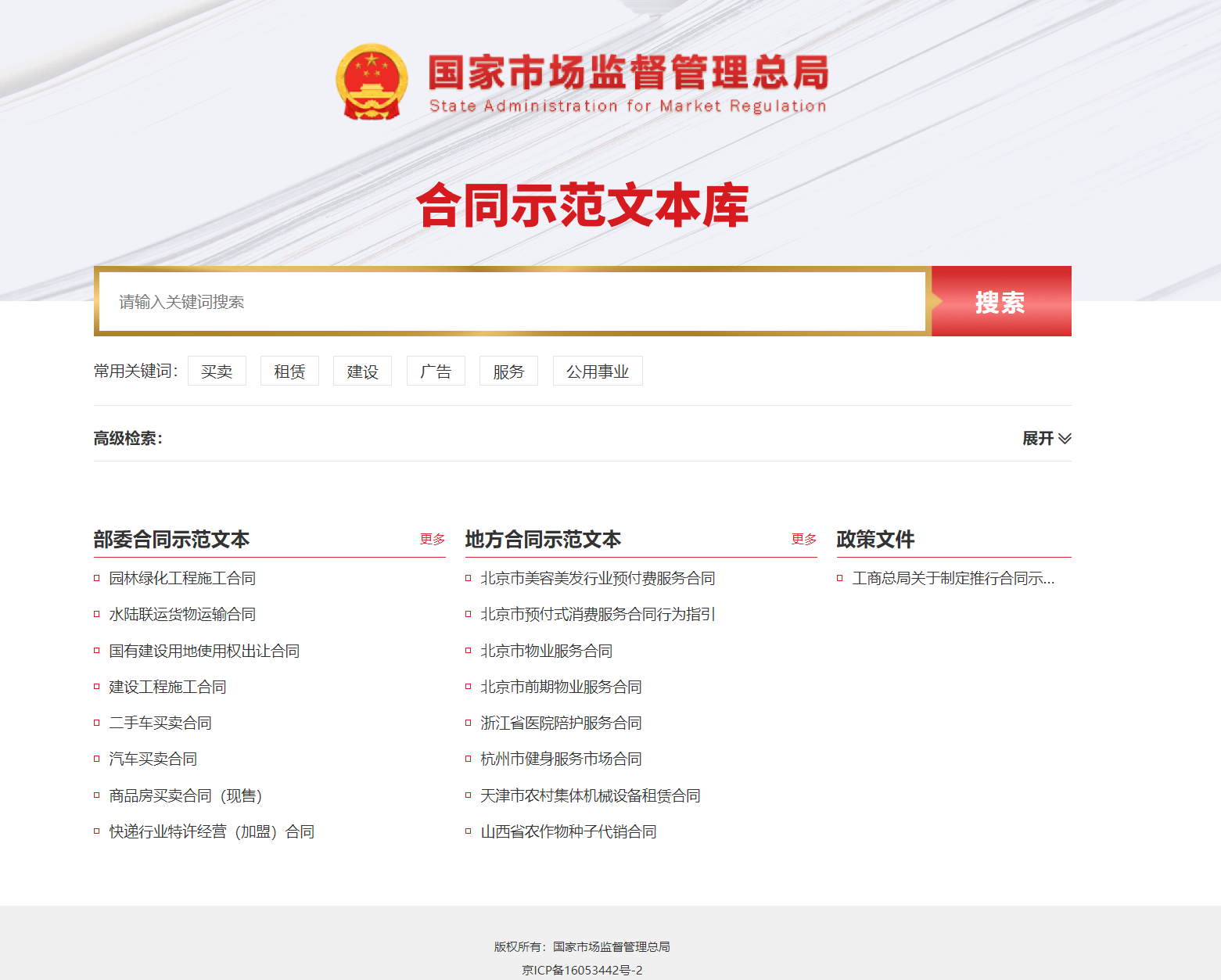Select the 建设 keyword tag
1221x980 pixels.
pos(362,371)
